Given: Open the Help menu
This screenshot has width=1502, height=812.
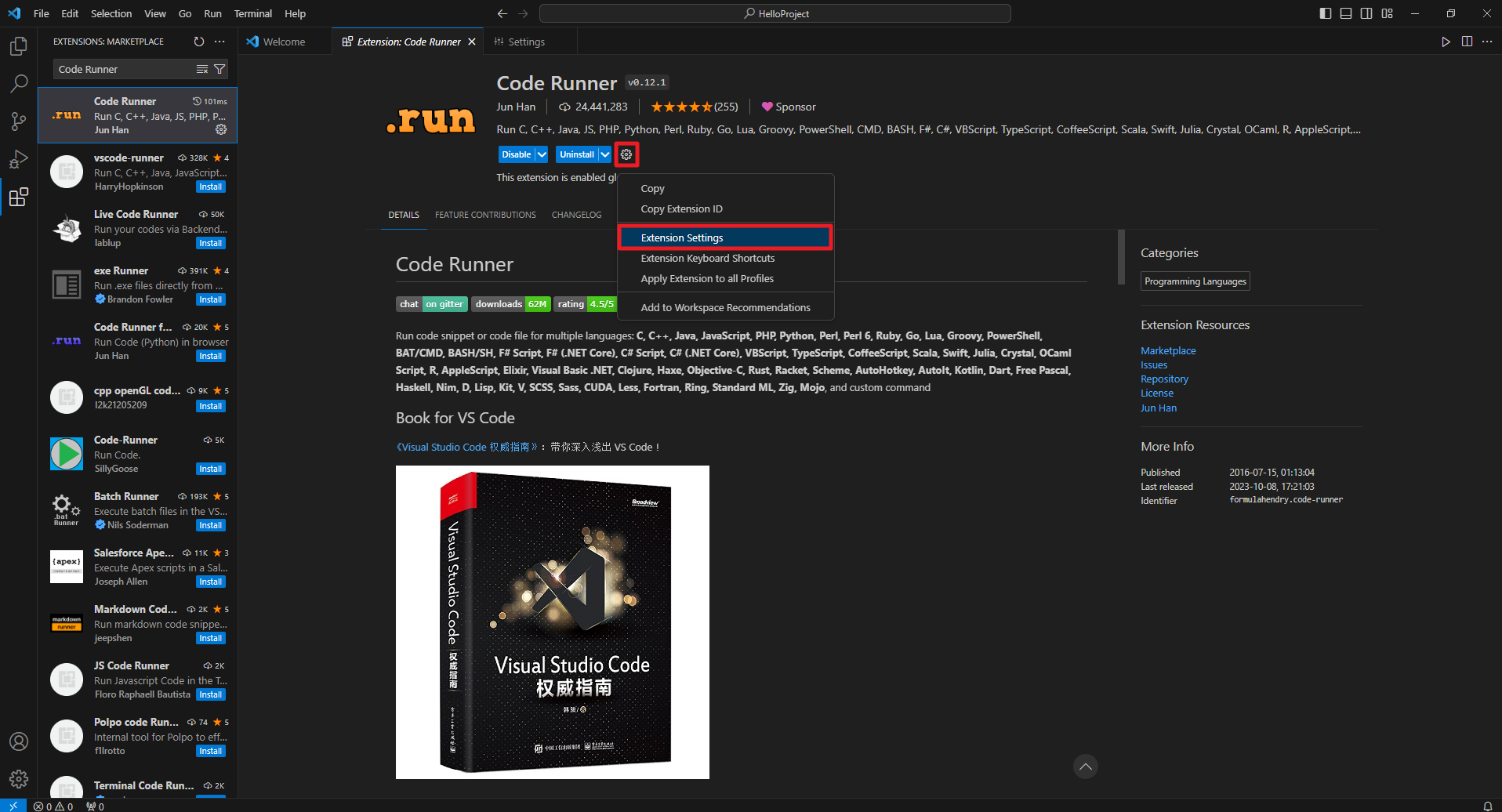Looking at the screenshot, I should point(295,13).
